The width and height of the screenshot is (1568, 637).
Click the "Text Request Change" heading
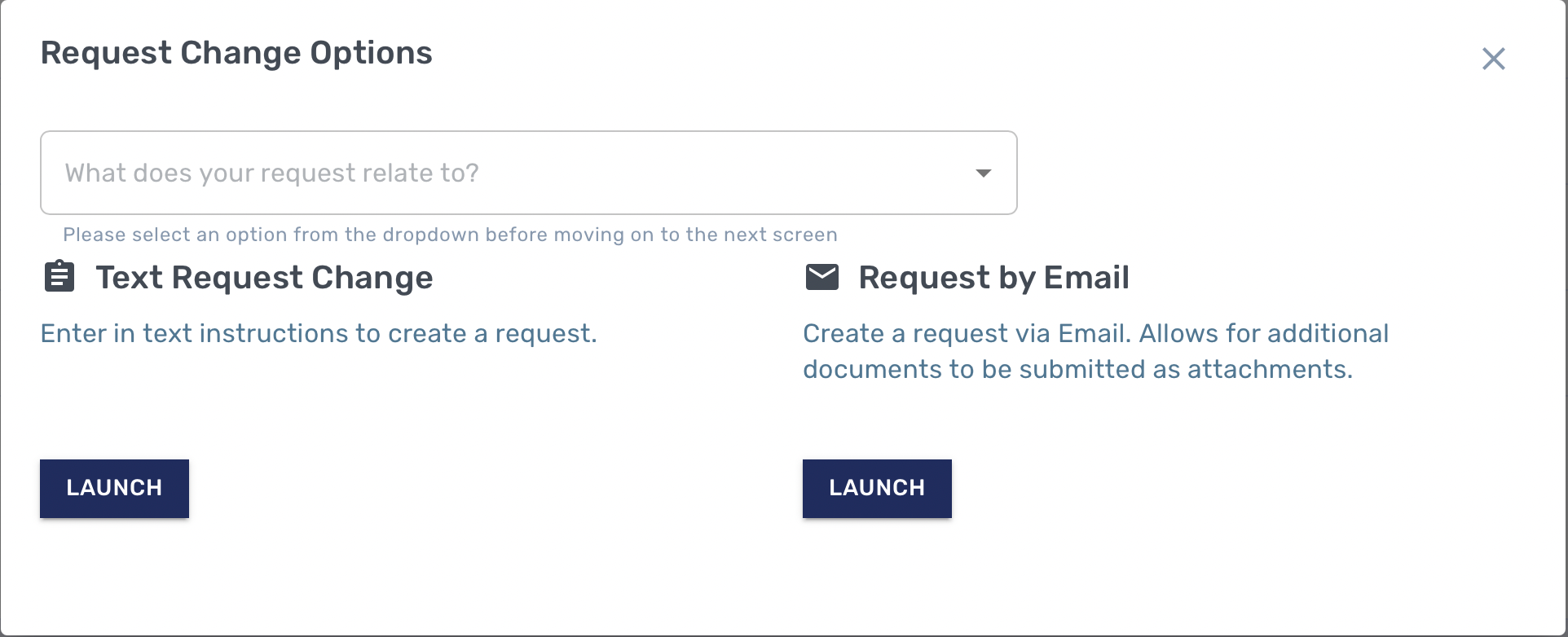point(264,278)
